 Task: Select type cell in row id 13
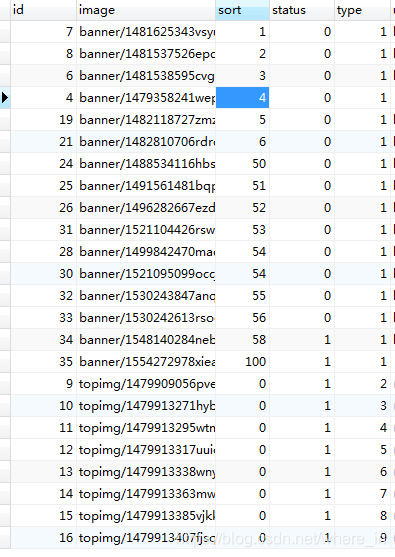(x=362, y=472)
